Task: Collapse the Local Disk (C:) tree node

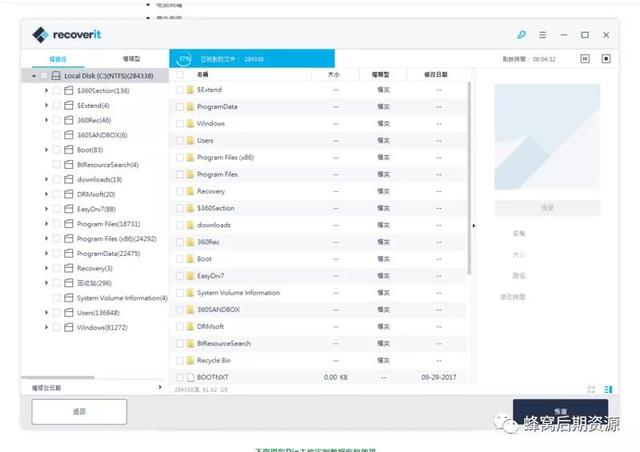Action: 33,76
